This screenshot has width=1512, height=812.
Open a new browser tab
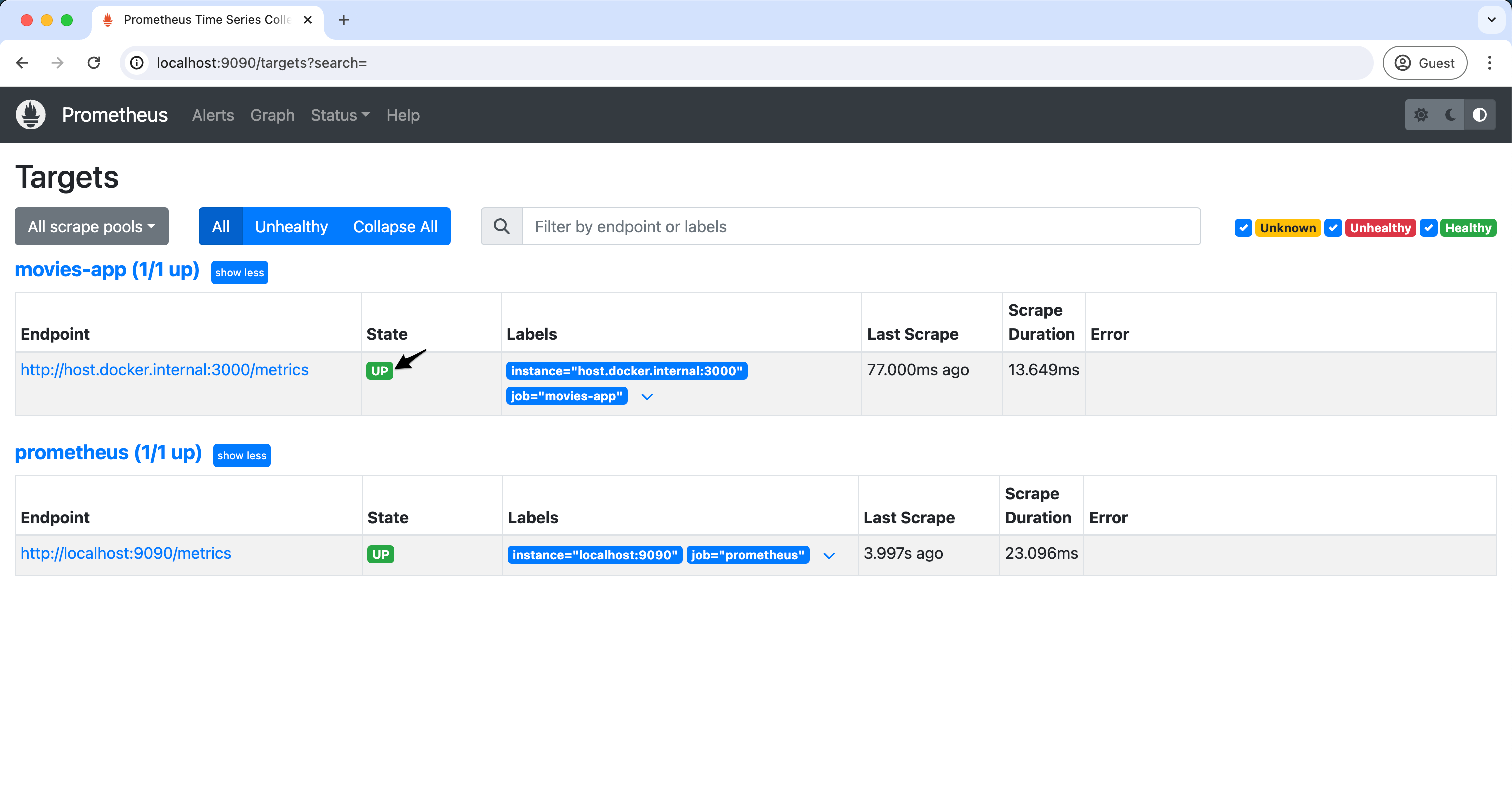click(344, 20)
